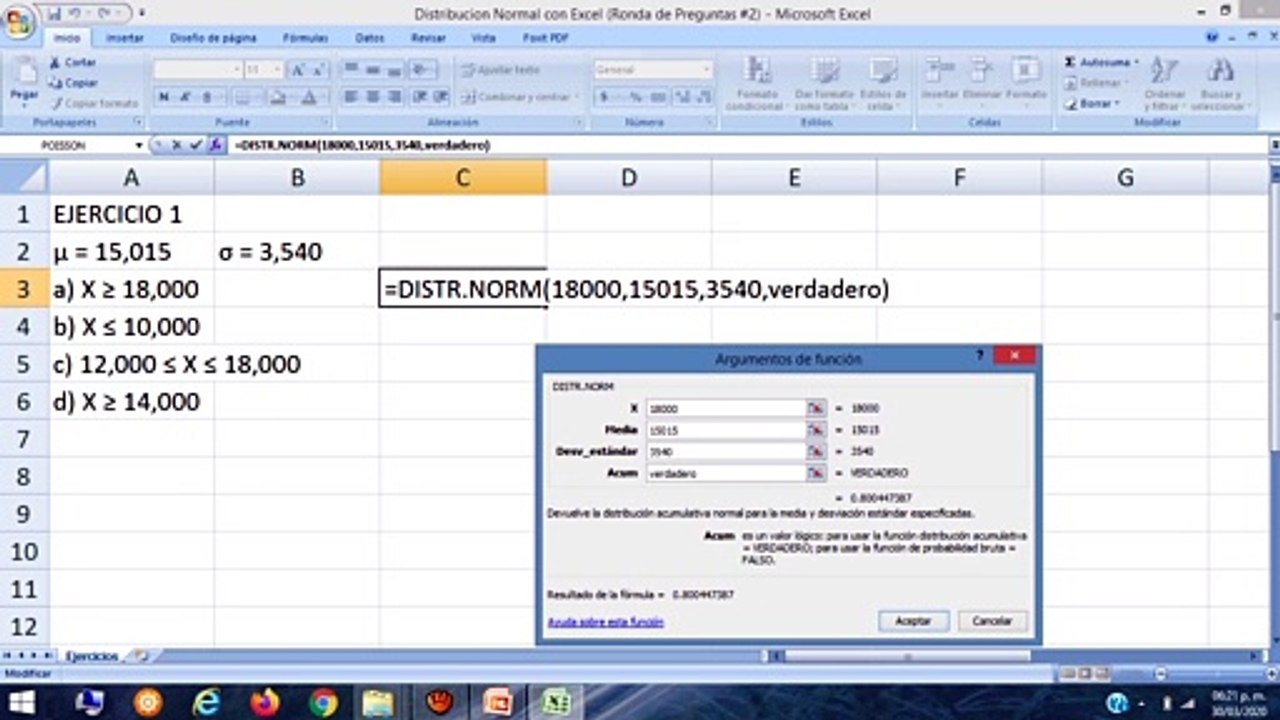Click the font color A icon
Image resolution: width=1280 pixels, height=720 pixels.
coord(309,97)
